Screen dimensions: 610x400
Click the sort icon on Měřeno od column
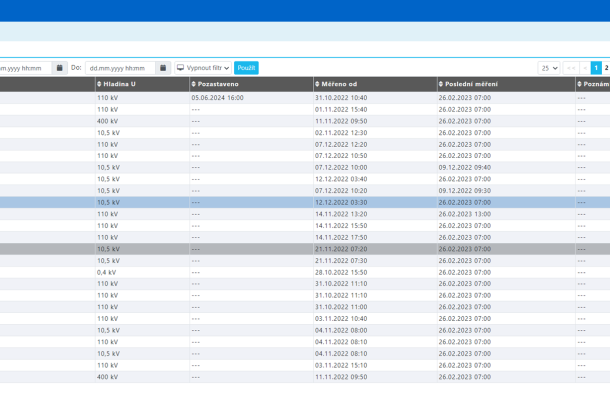(317, 84)
